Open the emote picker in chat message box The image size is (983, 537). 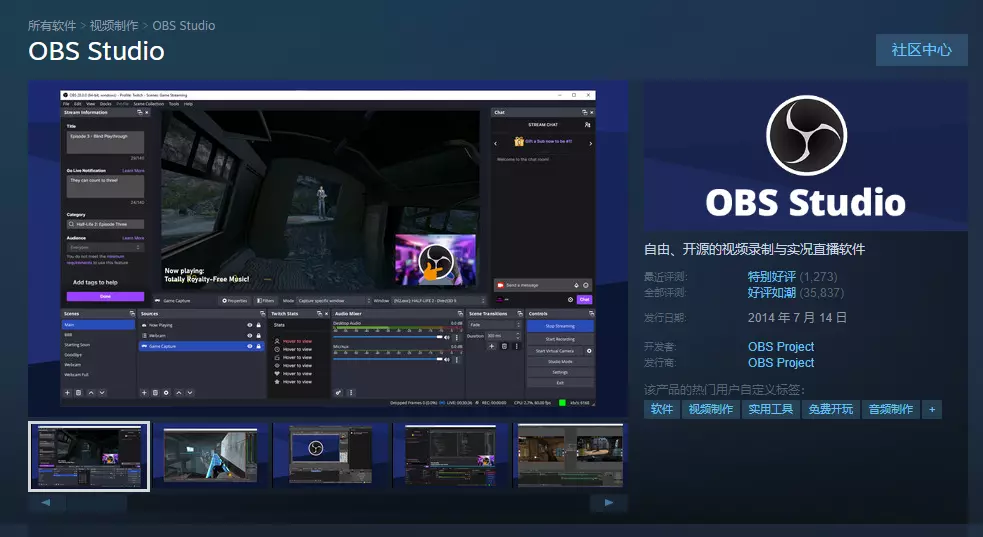coord(586,285)
